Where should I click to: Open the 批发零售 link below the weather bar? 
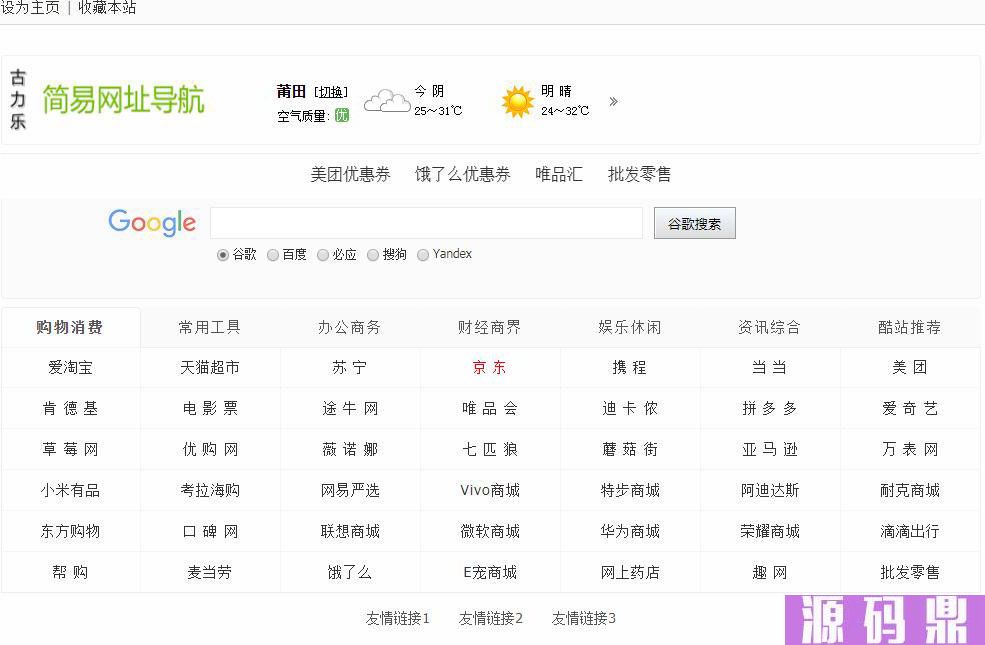(639, 174)
